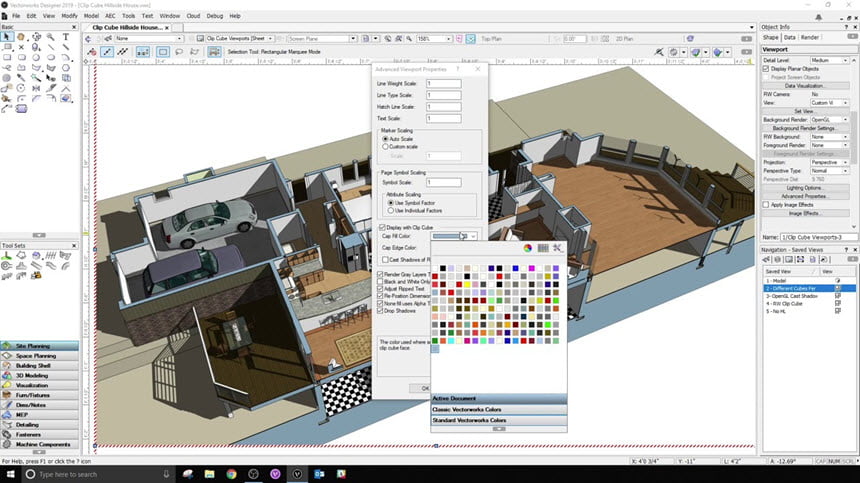Open the Projection dropdown

coord(830,162)
